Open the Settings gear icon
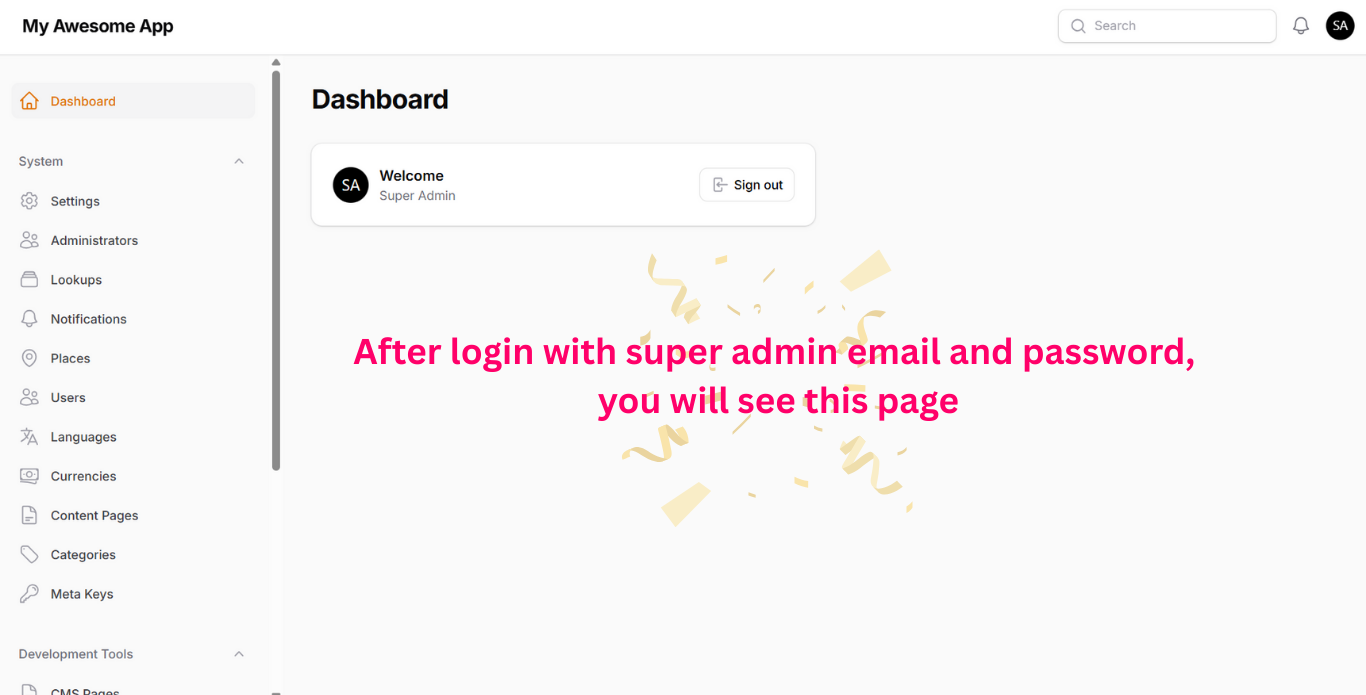The height and width of the screenshot is (695, 1366). pyautogui.click(x=29, y=200)
